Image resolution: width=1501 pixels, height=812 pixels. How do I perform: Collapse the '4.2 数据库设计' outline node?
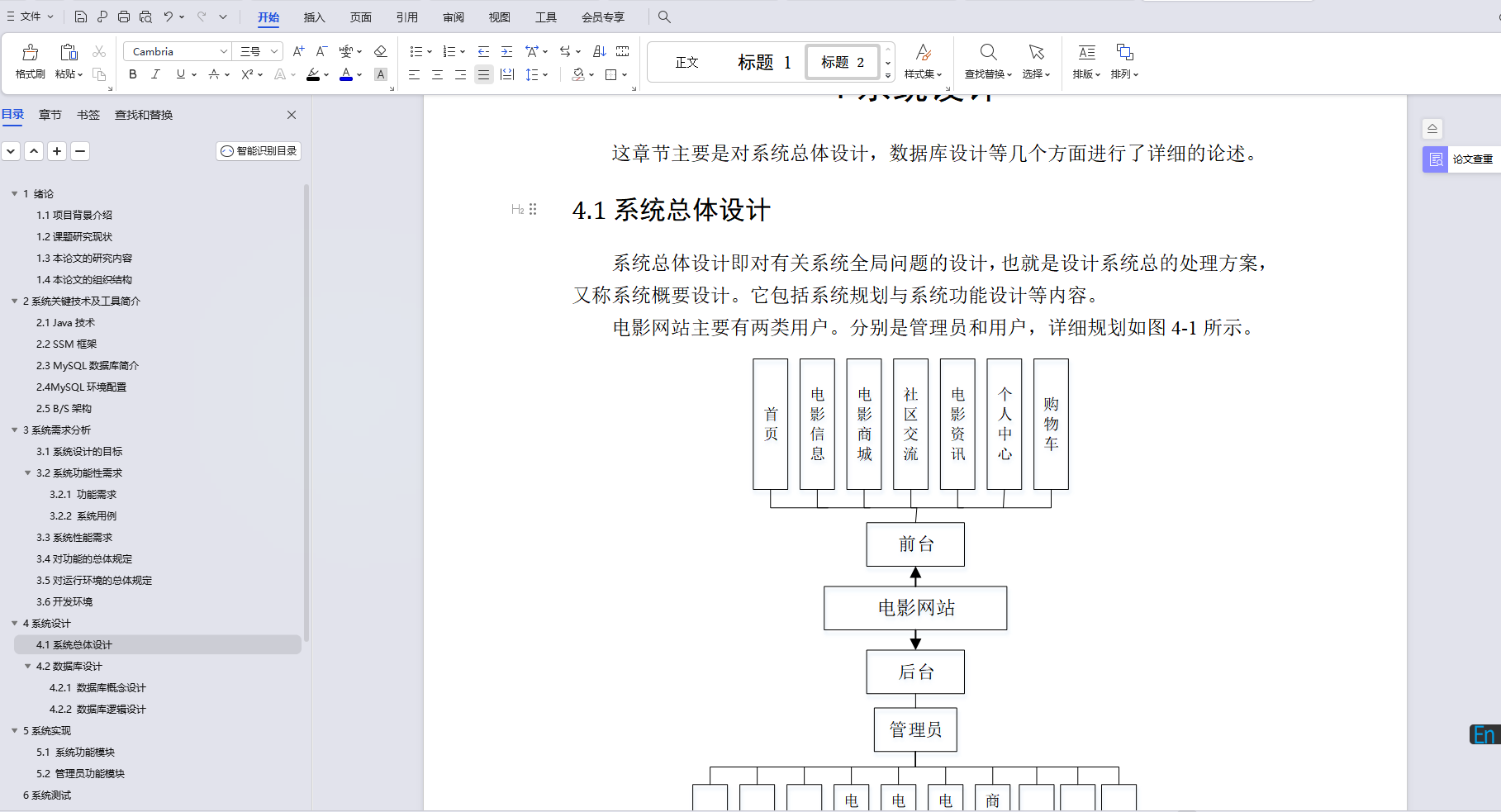(x=27, y=666)
